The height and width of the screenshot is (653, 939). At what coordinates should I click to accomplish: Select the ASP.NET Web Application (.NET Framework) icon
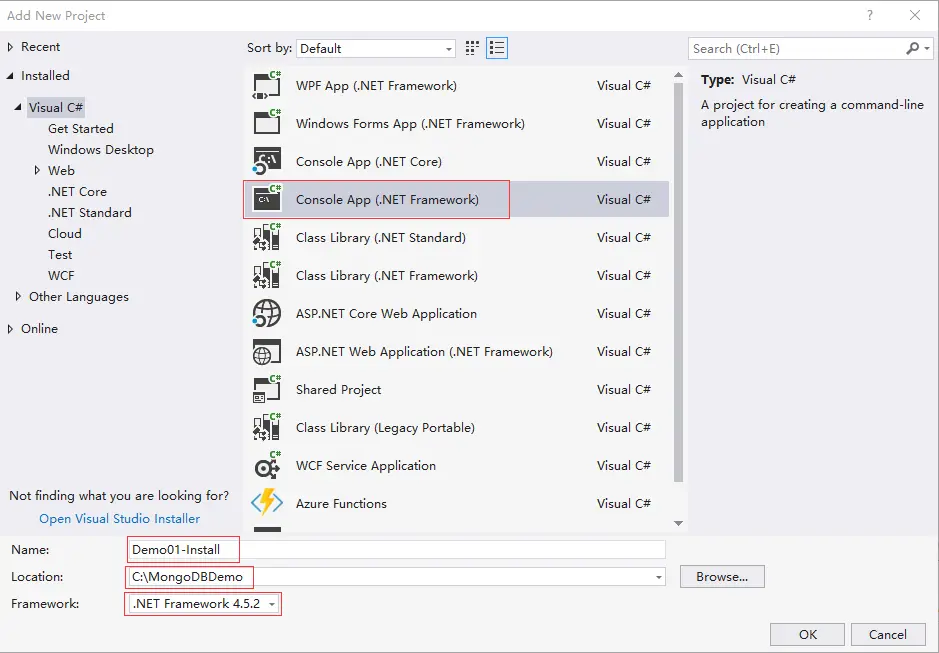click(x=266, y=352)
